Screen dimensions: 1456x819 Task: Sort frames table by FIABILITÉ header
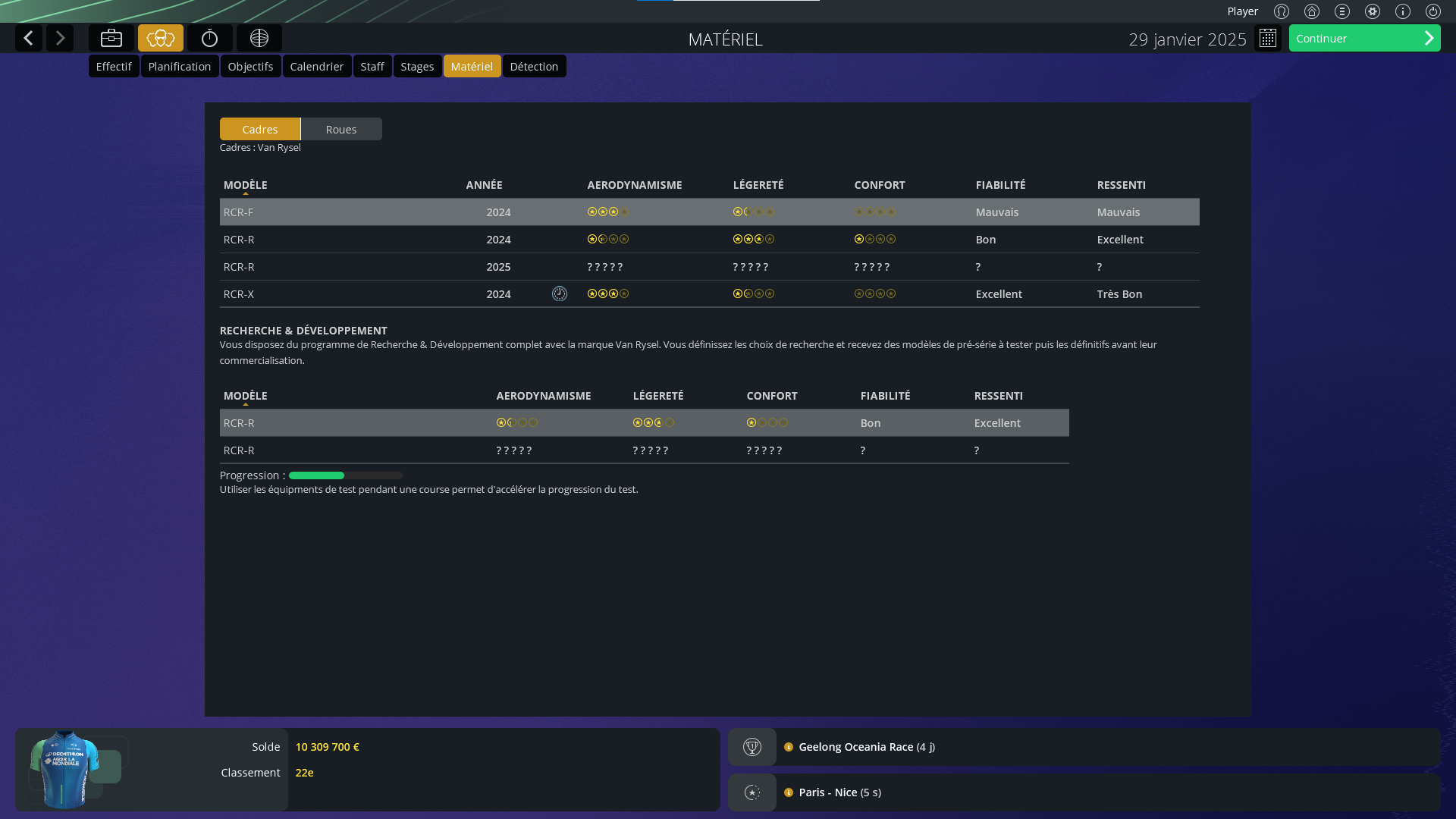click(1000, 185)
